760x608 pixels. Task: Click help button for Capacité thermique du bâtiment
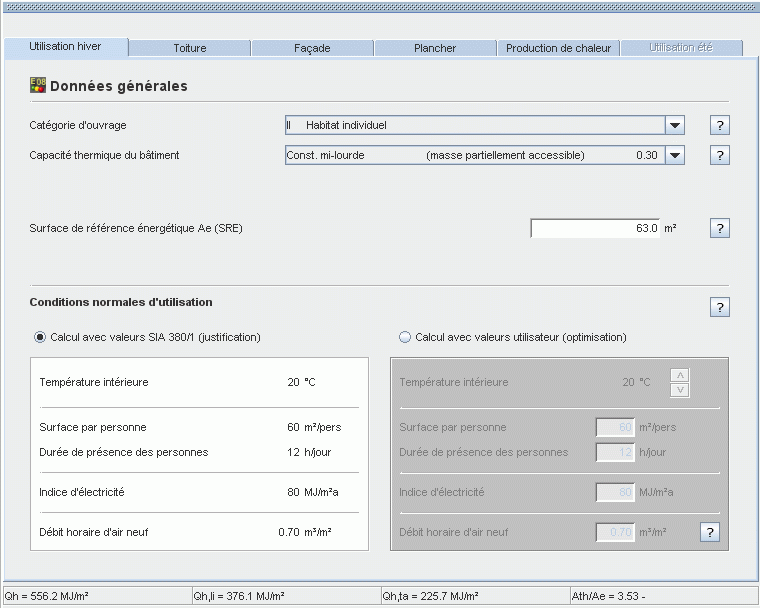pyautogui.click(x=720, y=155)
